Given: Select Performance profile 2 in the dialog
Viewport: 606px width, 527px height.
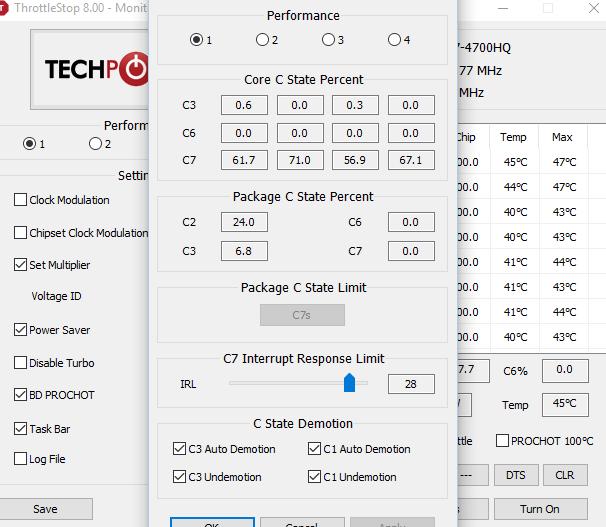Looking at the screenshot, I should coord(262,39).
